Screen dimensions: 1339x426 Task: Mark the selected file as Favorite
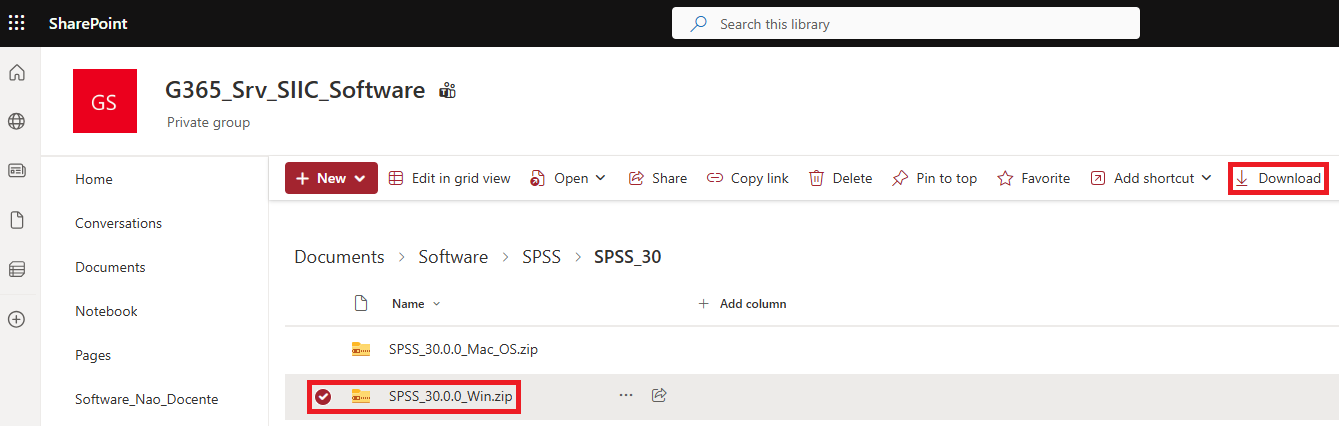pos(1034,178)
